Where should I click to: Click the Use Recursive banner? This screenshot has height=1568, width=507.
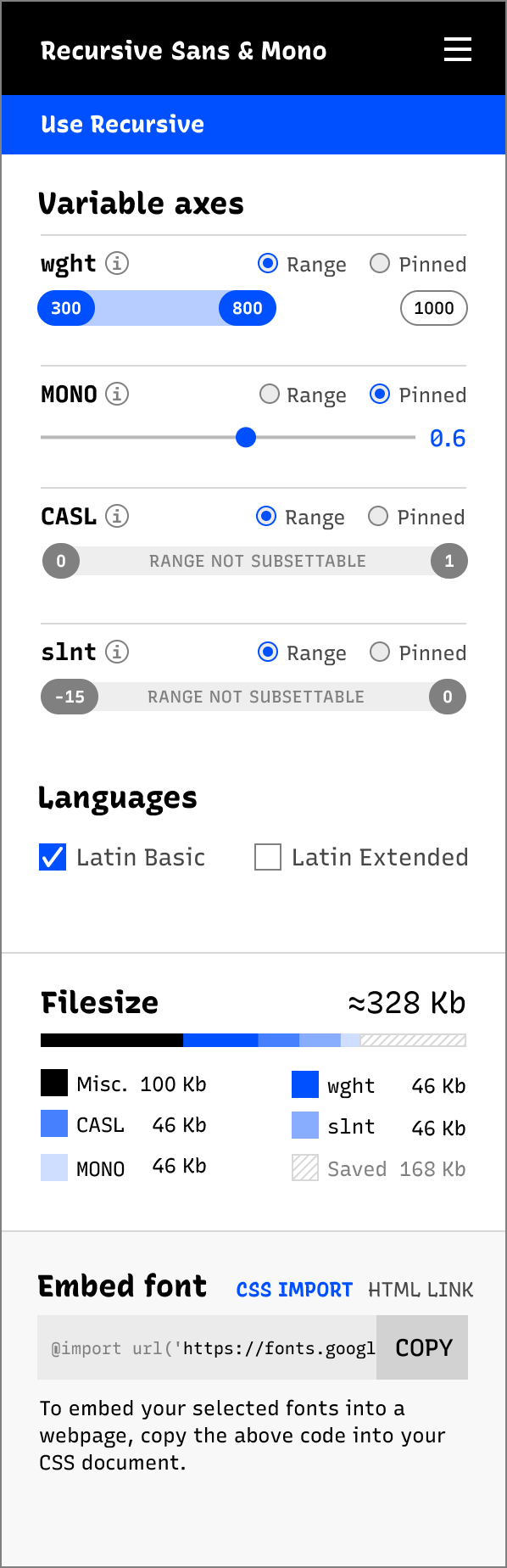click(121, 124)
